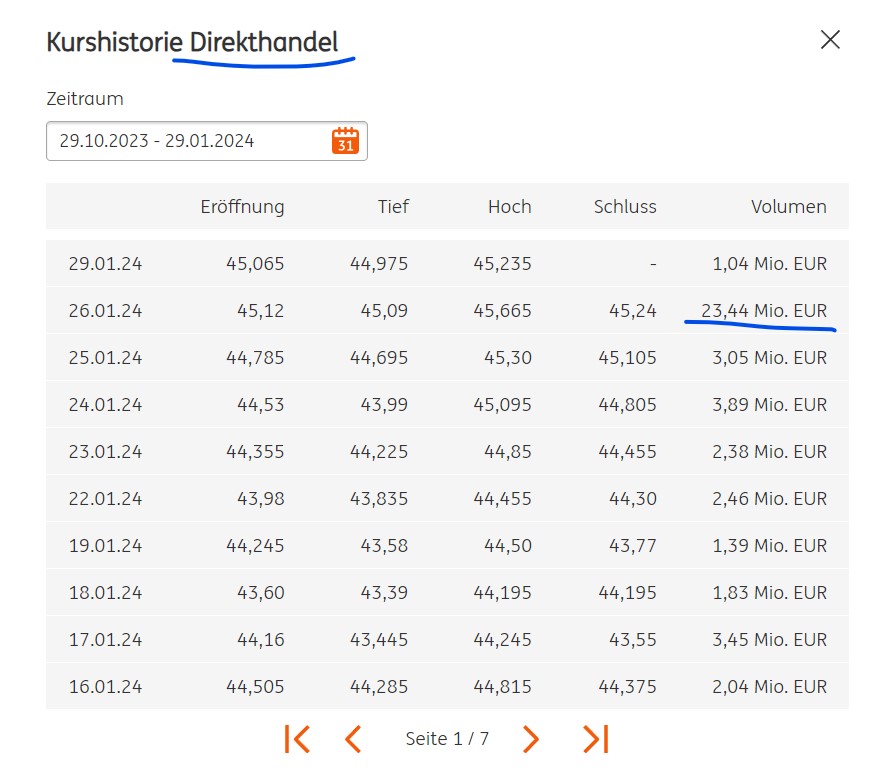Click closing price 45,24

coord(632,310)
